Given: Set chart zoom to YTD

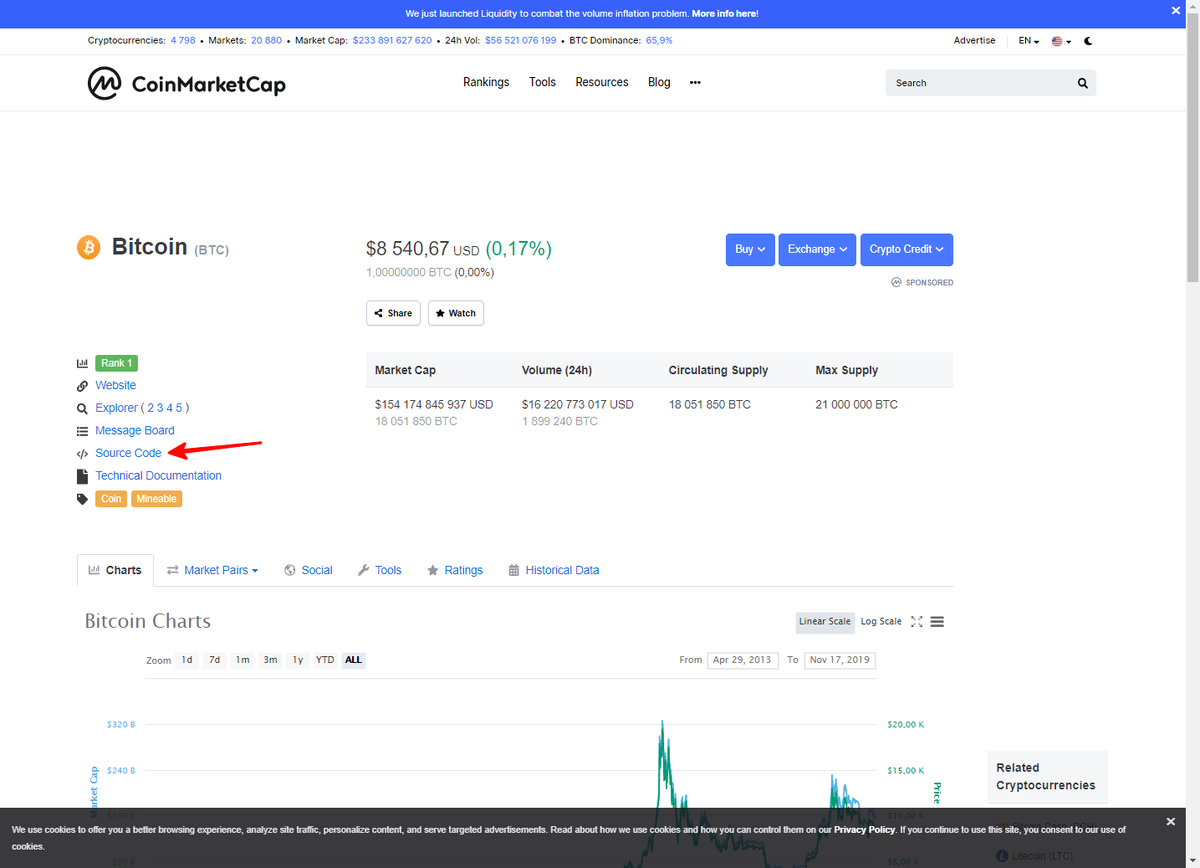Looking at the screenshot, I should (x=325, y=660).
